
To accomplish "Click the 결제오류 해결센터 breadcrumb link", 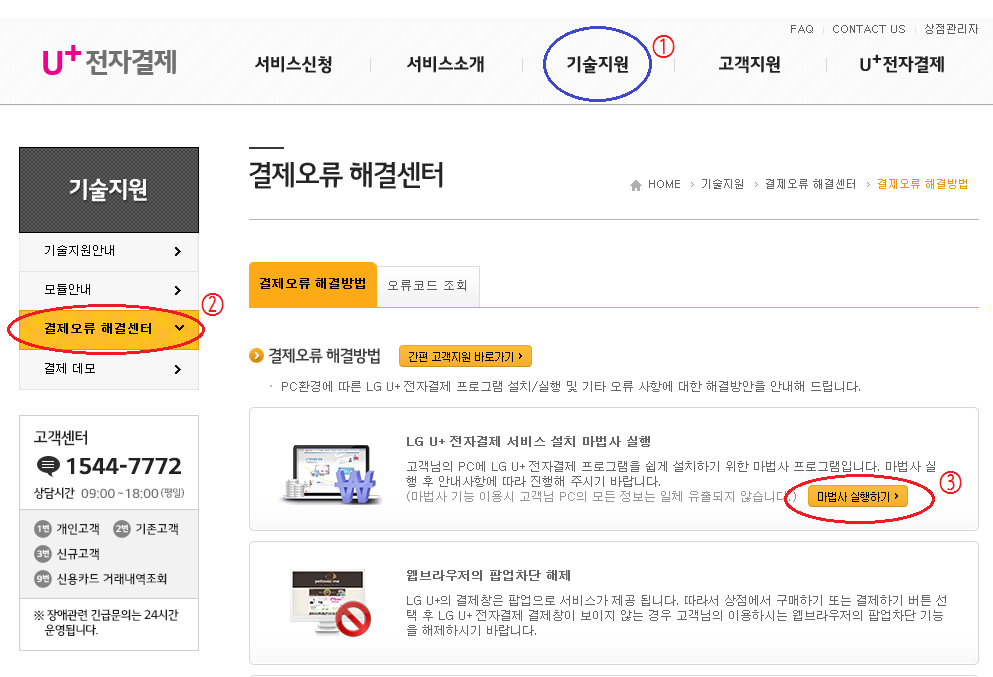I will click(x=811, y=184).
